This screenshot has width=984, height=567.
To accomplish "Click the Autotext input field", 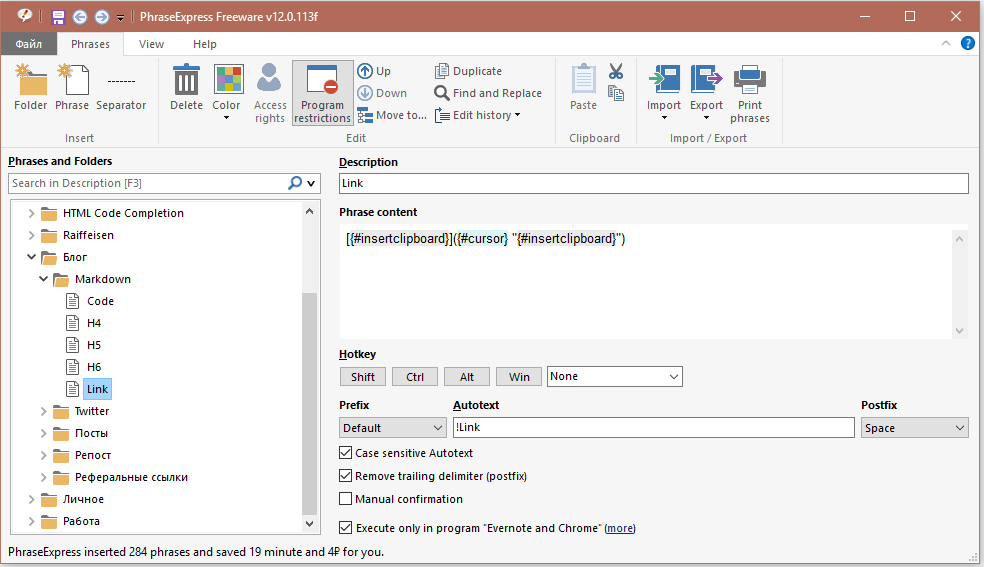I will point(653,427).
